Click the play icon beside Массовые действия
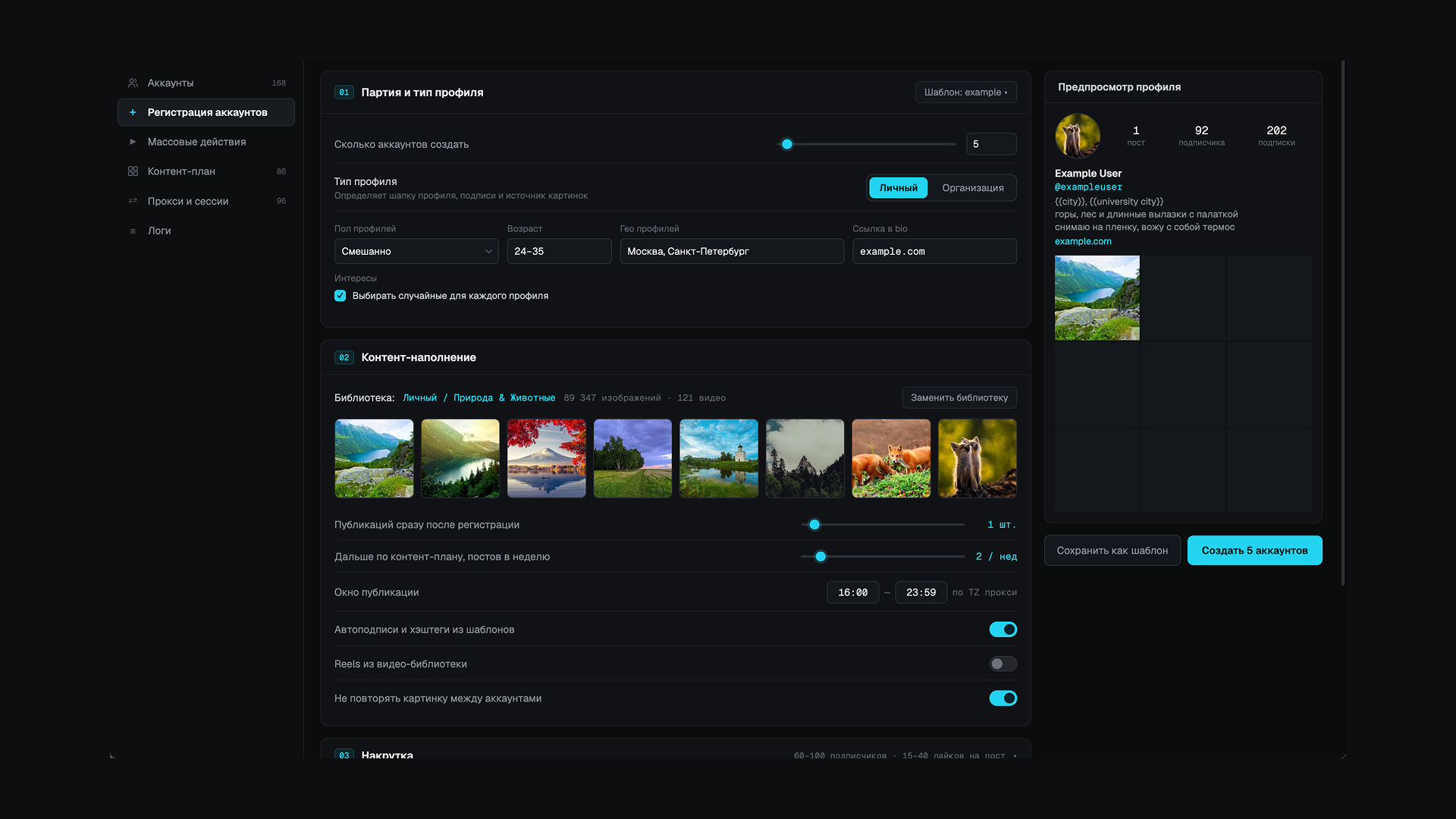Screen dimensions: 1456x819 click(133, 142)
